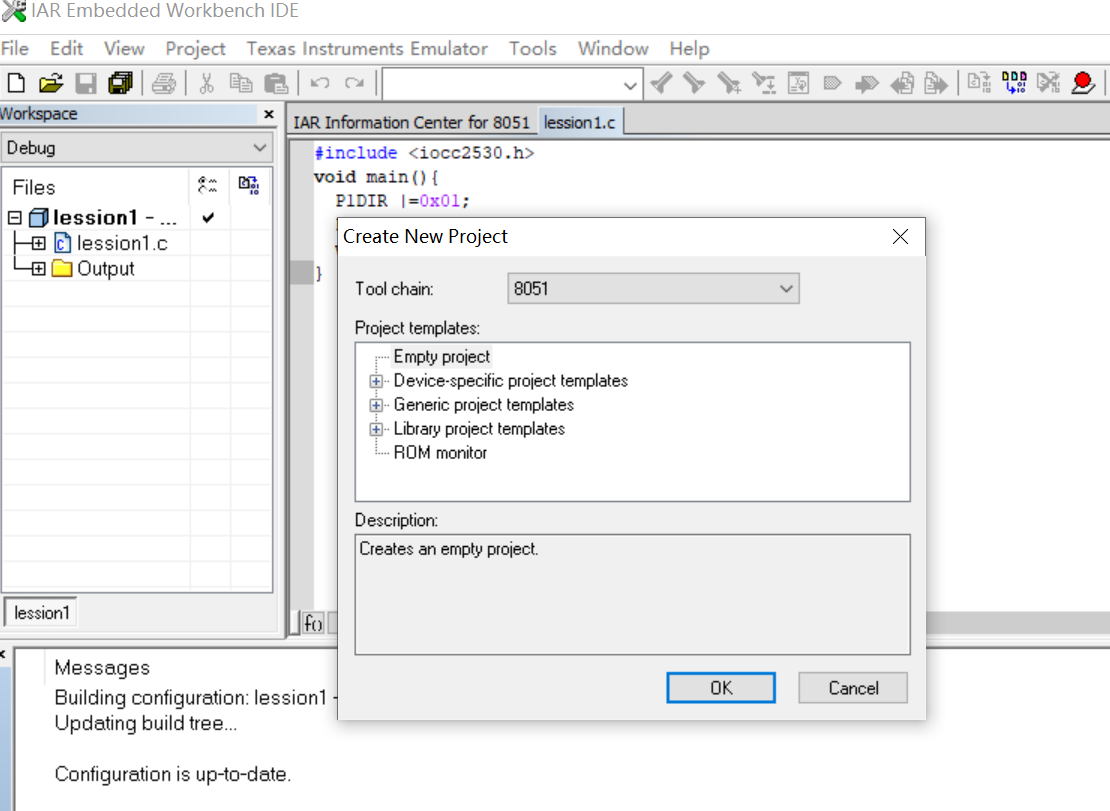
Task: Select Library project templates row
Action: [479, 429]
